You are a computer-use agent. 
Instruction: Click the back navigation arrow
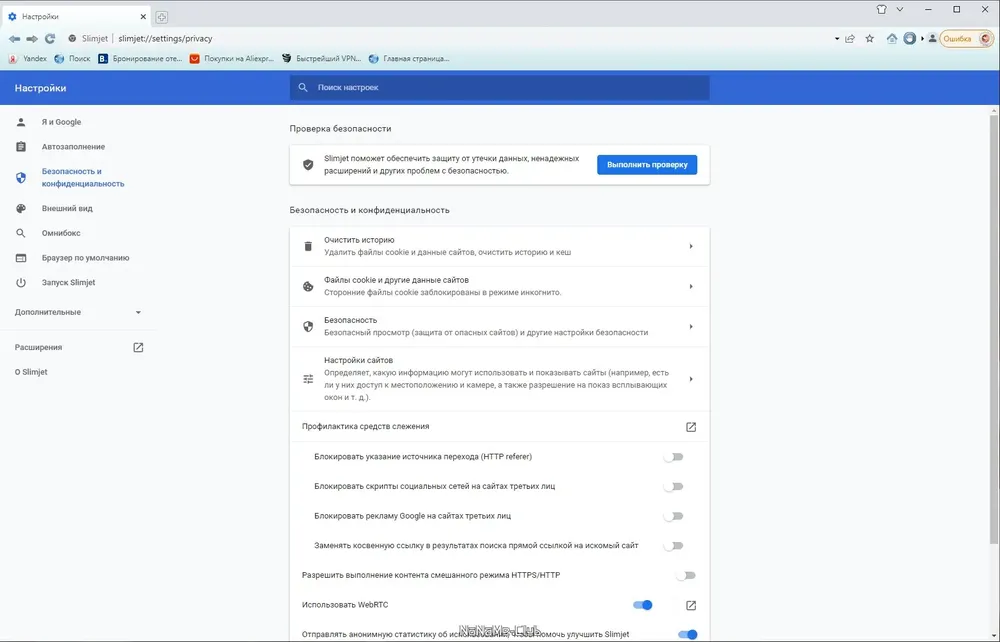(14, 39)
